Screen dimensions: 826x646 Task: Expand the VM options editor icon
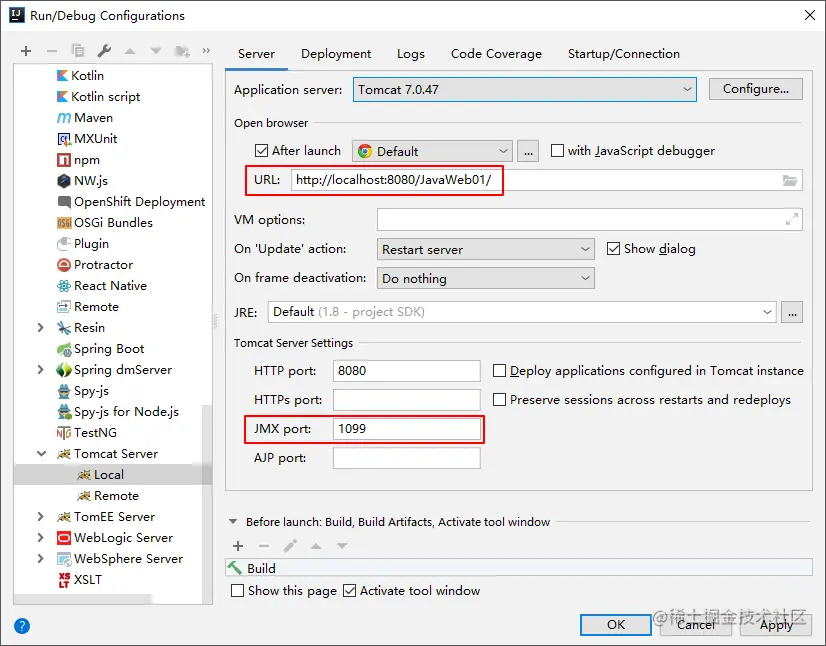coord(791,219)
